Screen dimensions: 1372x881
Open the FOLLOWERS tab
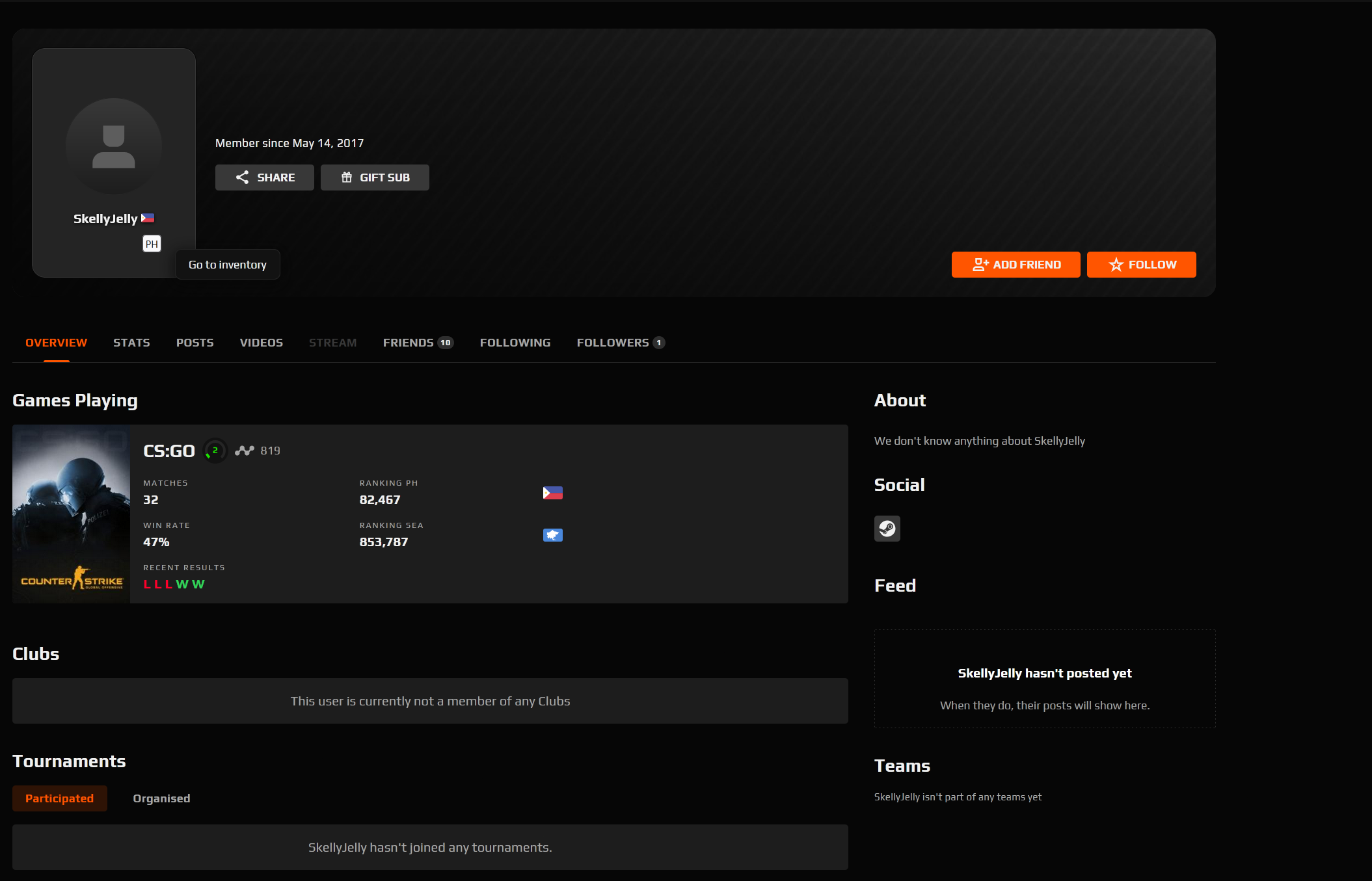coord(621,343)
